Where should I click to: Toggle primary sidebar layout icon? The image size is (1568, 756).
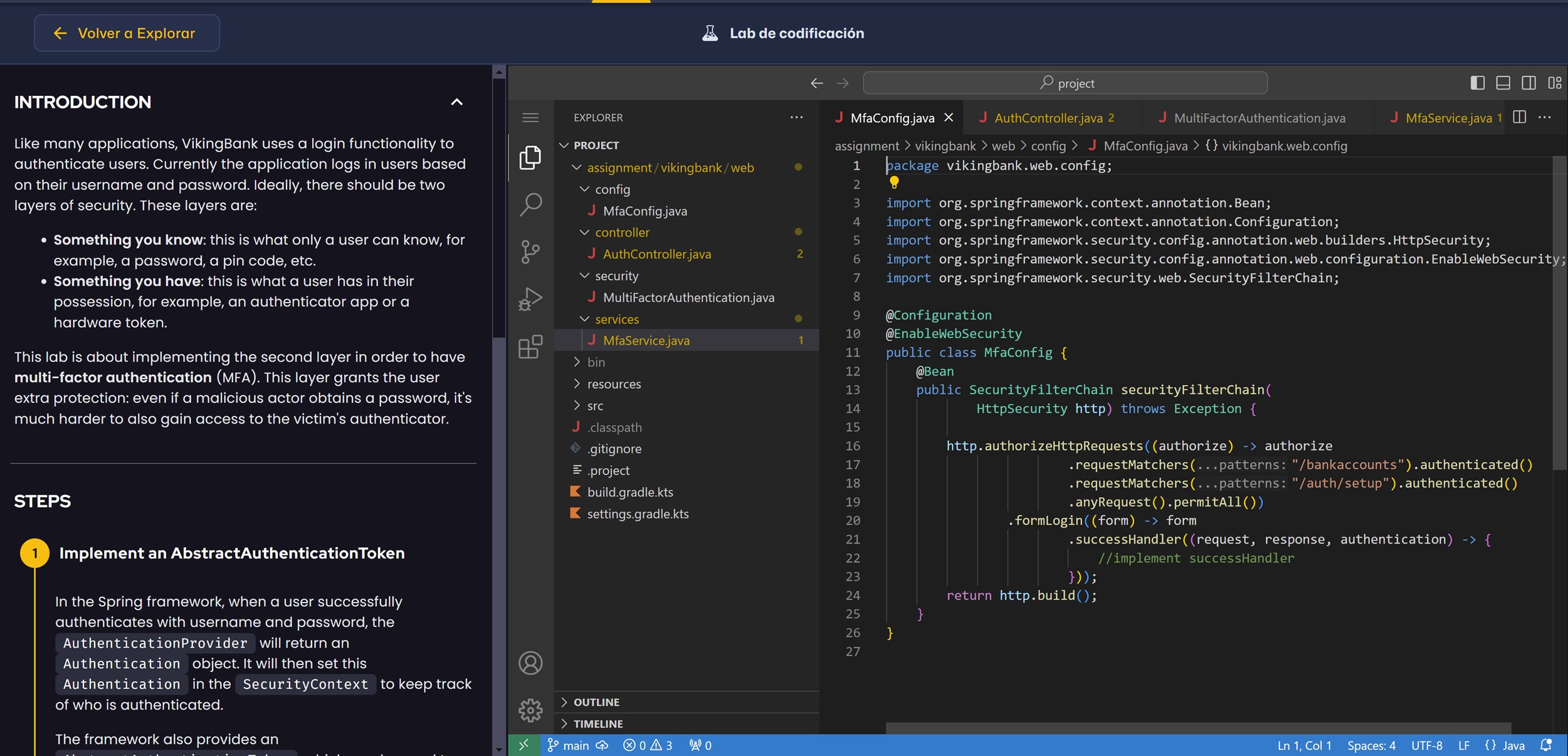coord(1477,83)
